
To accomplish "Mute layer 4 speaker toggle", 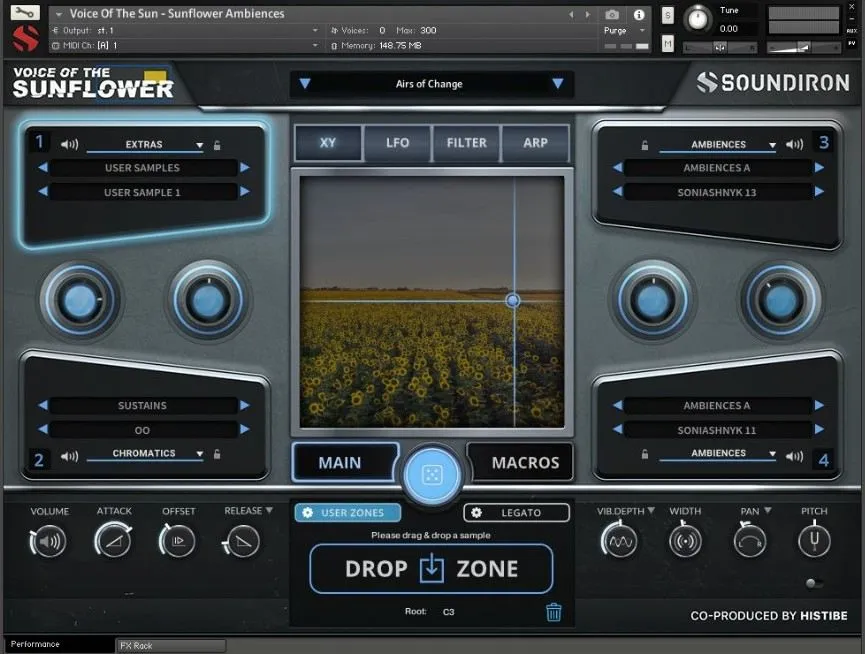I will (794, 457).
